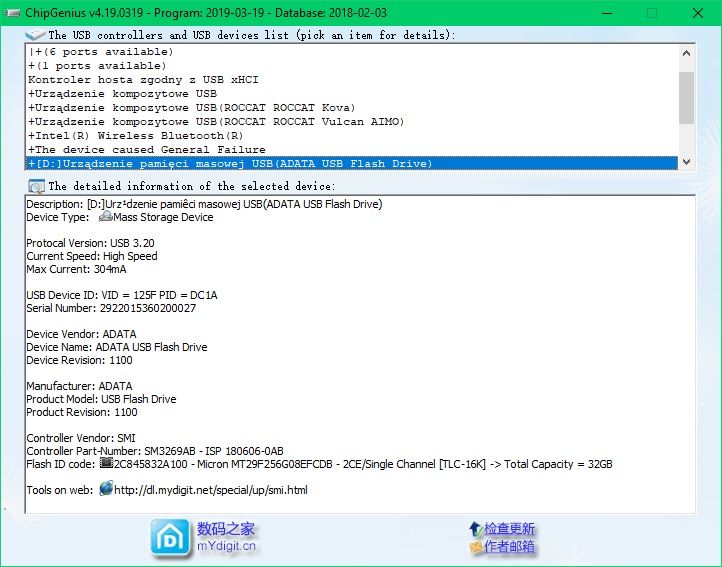Open the 检查更新 check-update link
Viewport: 722px width, 567px height.
(x=509, y=529)
